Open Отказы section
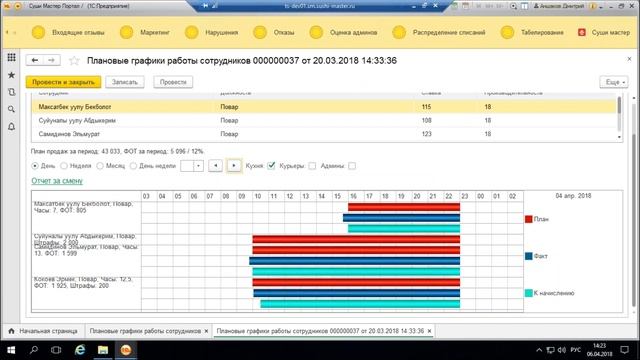 click(273, 32)
